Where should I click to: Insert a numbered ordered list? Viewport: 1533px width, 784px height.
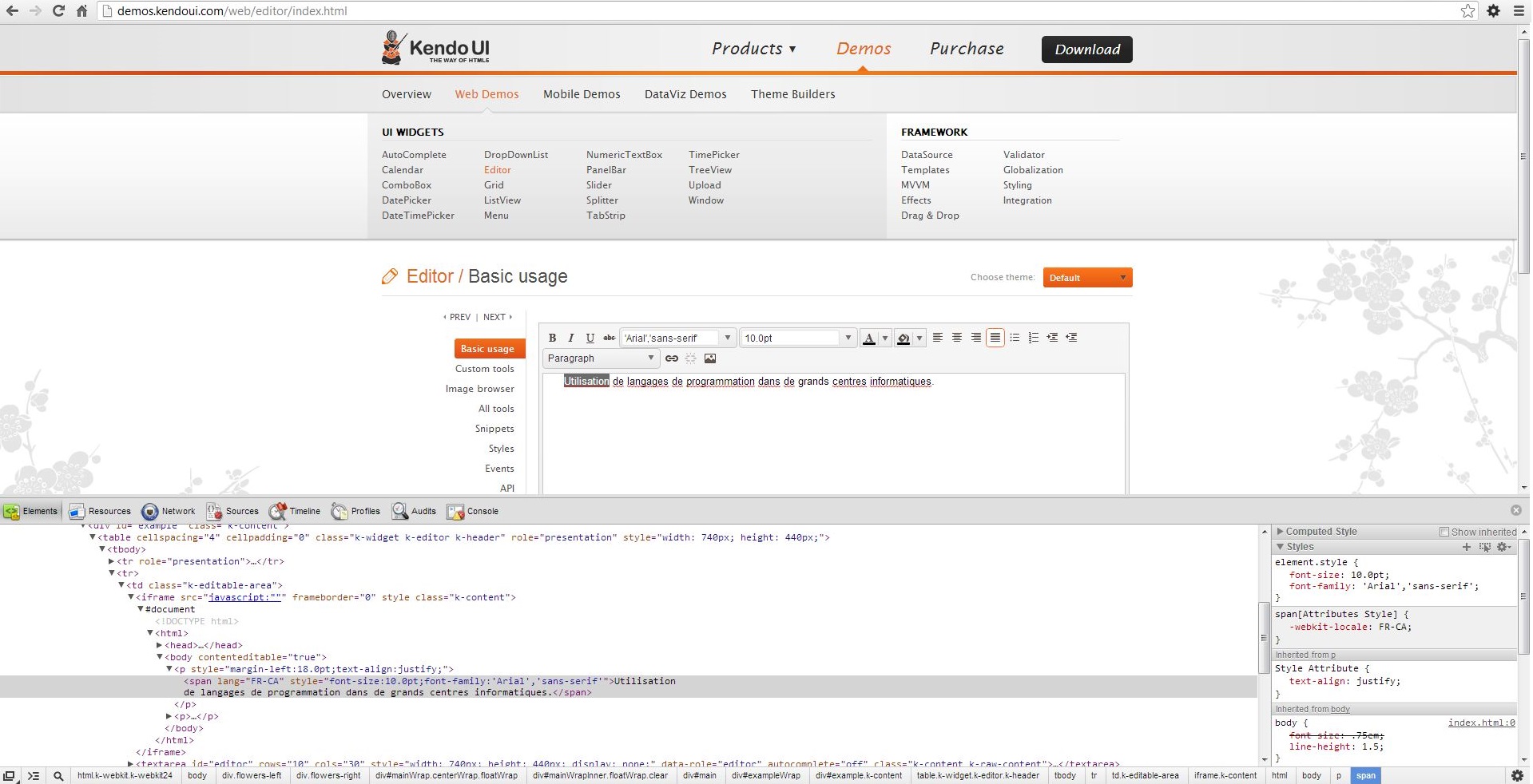pos(1034,338)
